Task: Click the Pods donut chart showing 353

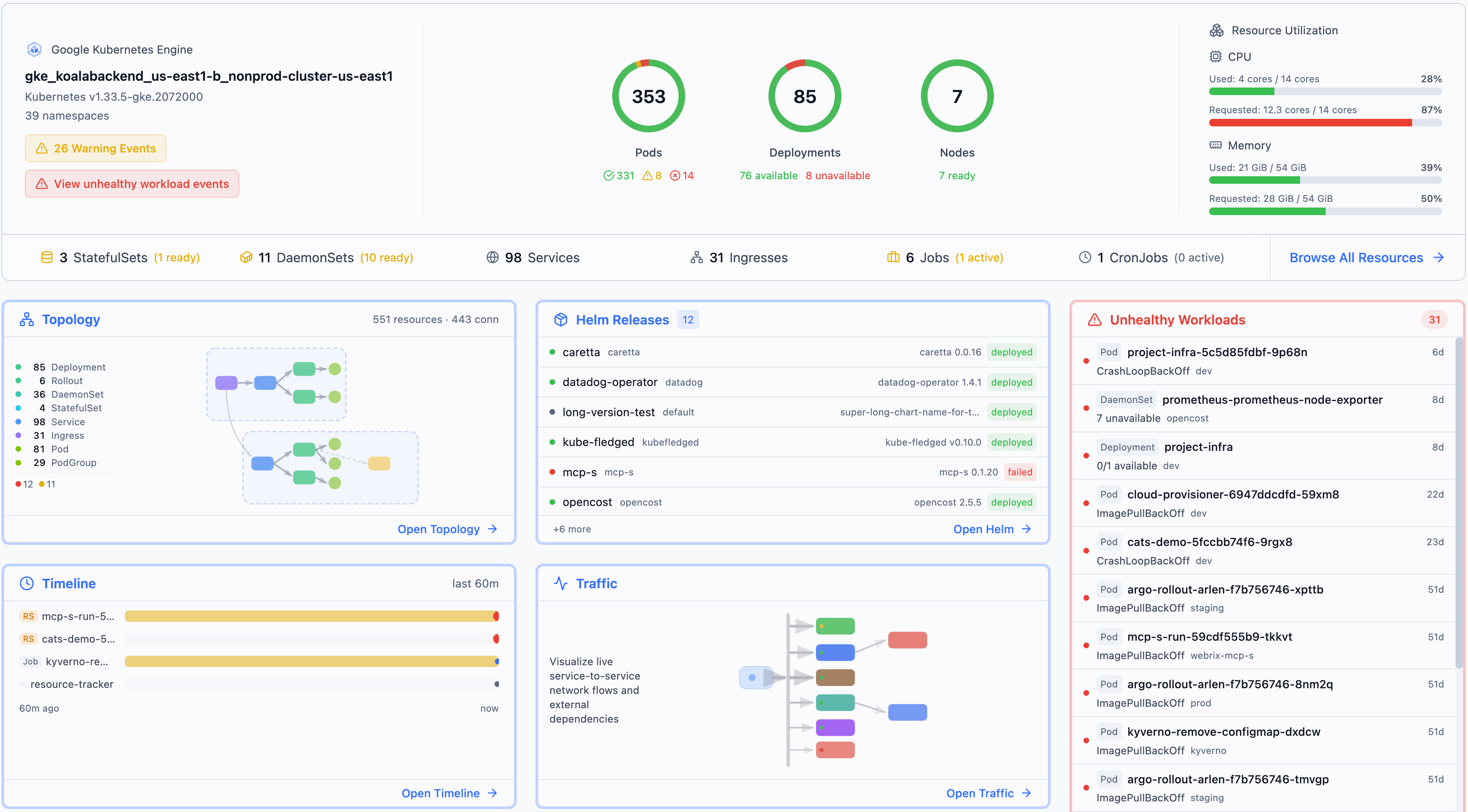Action: 648,96
